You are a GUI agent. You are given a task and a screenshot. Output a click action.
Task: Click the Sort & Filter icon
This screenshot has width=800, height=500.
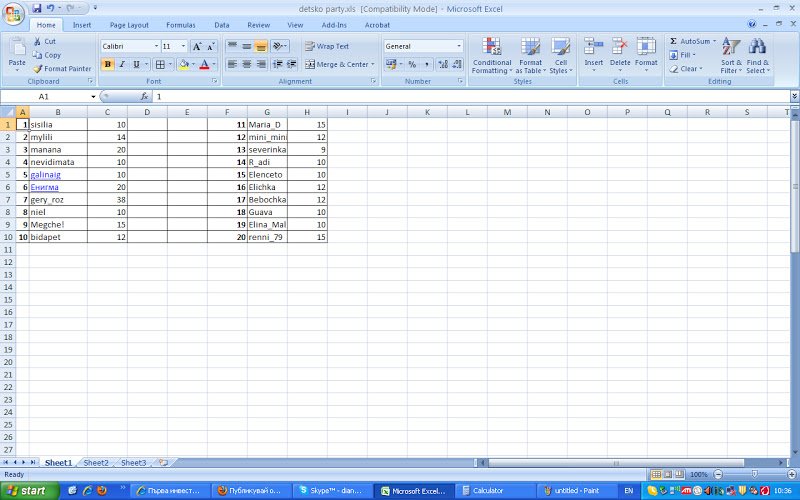tap(731, 55)
